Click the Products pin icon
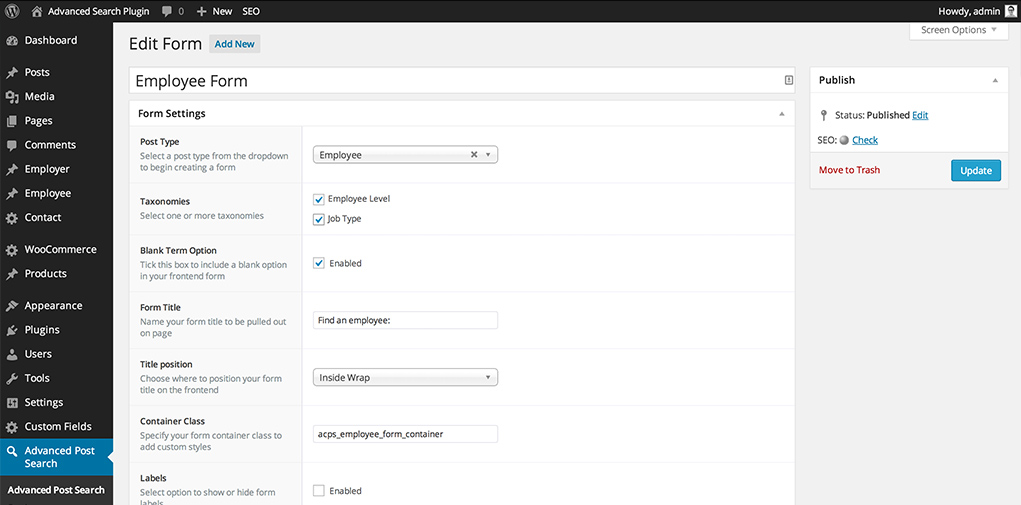The height and width of the screenshot is (505, 1021). coord(12,273)
